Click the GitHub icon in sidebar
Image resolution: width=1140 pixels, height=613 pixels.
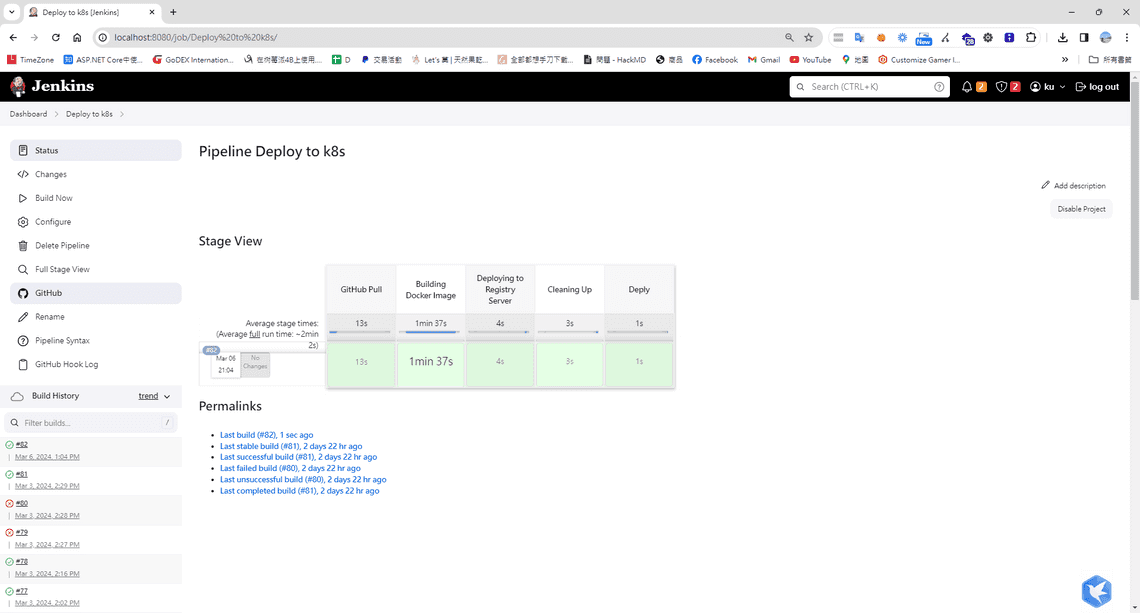click(23, 293)
